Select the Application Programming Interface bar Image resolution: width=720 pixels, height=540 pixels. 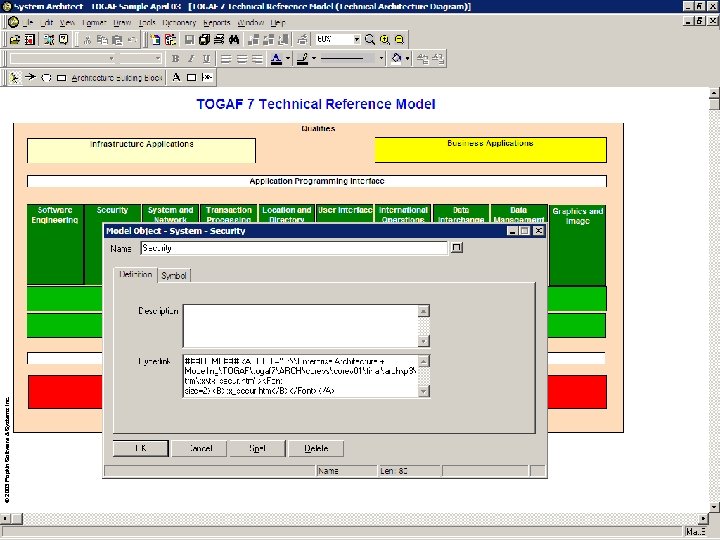317,181
